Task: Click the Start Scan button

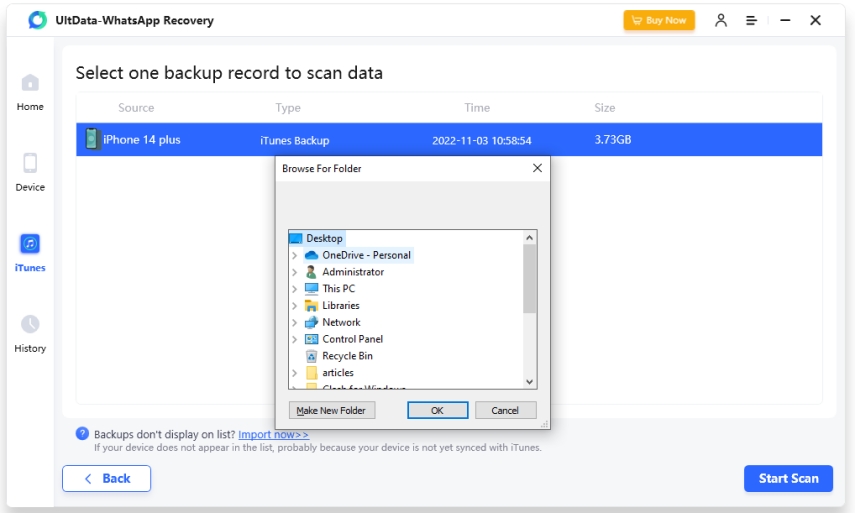Action: [788, 479]
